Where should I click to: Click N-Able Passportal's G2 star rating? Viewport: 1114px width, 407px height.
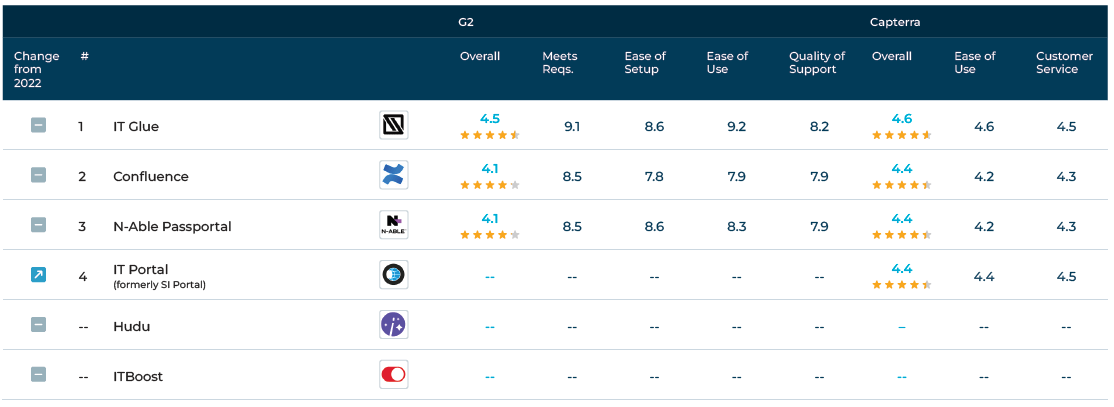click(x=490, y=235)
